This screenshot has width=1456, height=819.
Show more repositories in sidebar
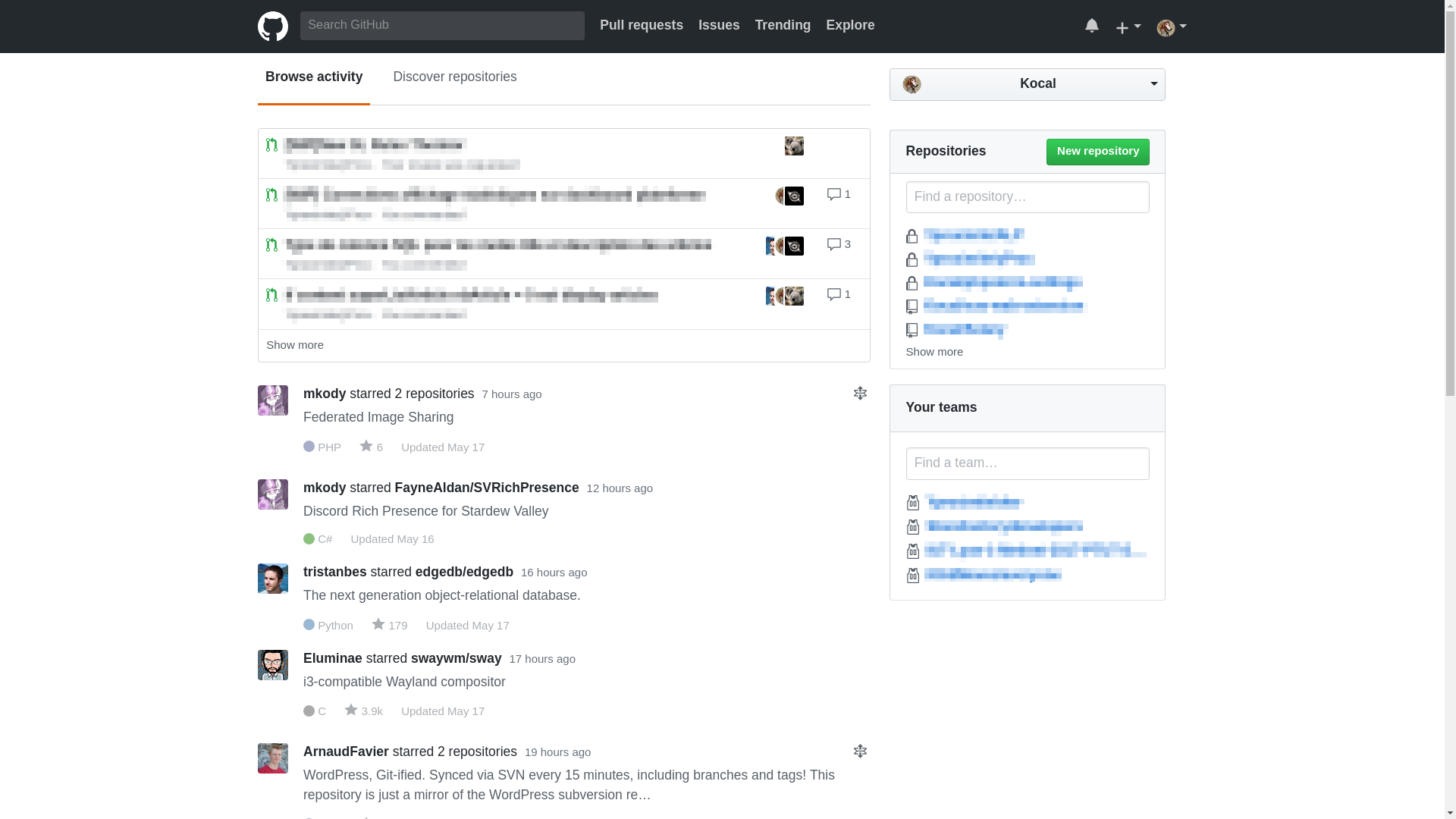pos(934,352)
